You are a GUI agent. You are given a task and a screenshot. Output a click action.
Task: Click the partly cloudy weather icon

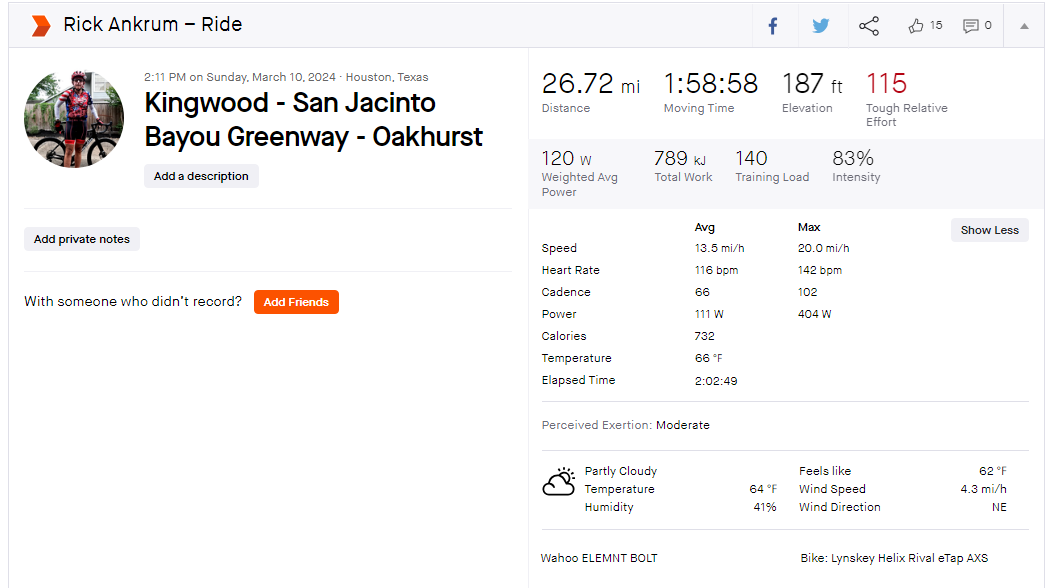(x=559, y=481)
